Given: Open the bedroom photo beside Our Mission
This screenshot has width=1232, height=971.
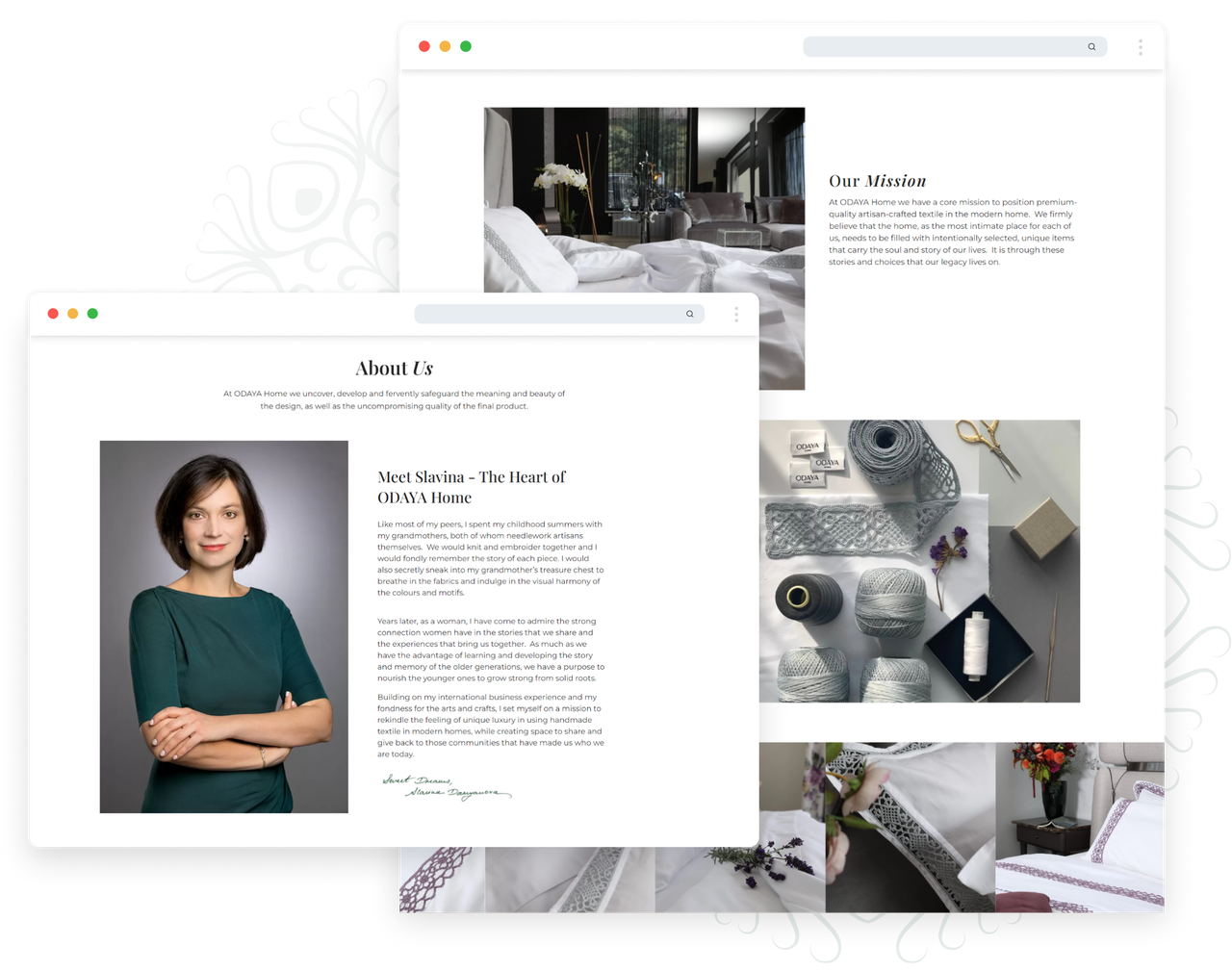Looking at the screenshot, I should [644, 199].
